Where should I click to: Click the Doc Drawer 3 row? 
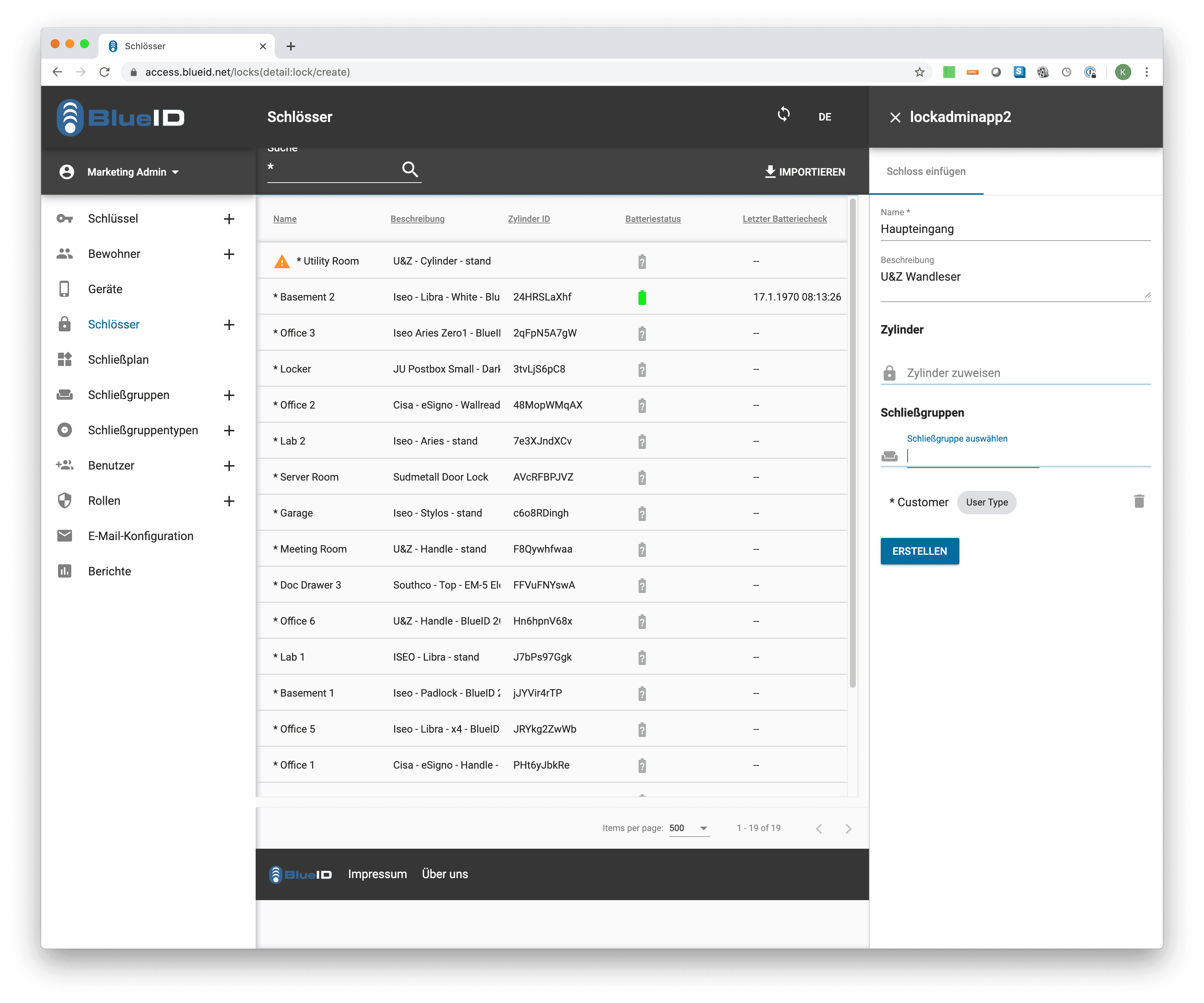pos(552,585)
